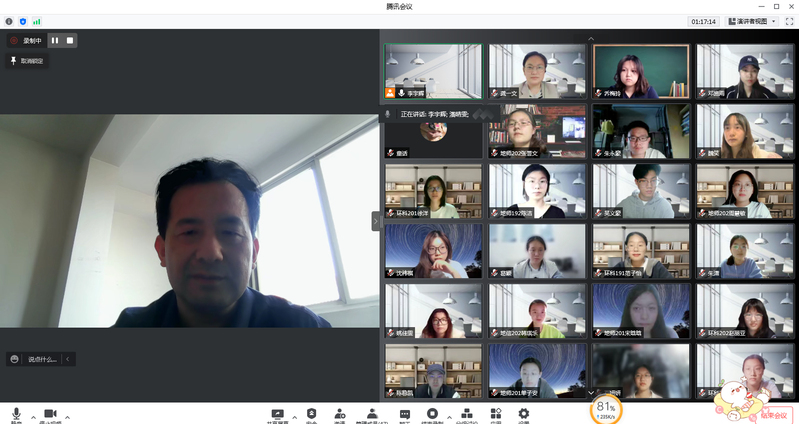Open the invite participants icon
The height and width of the screenshot is (424, 799).
(339, 414)
